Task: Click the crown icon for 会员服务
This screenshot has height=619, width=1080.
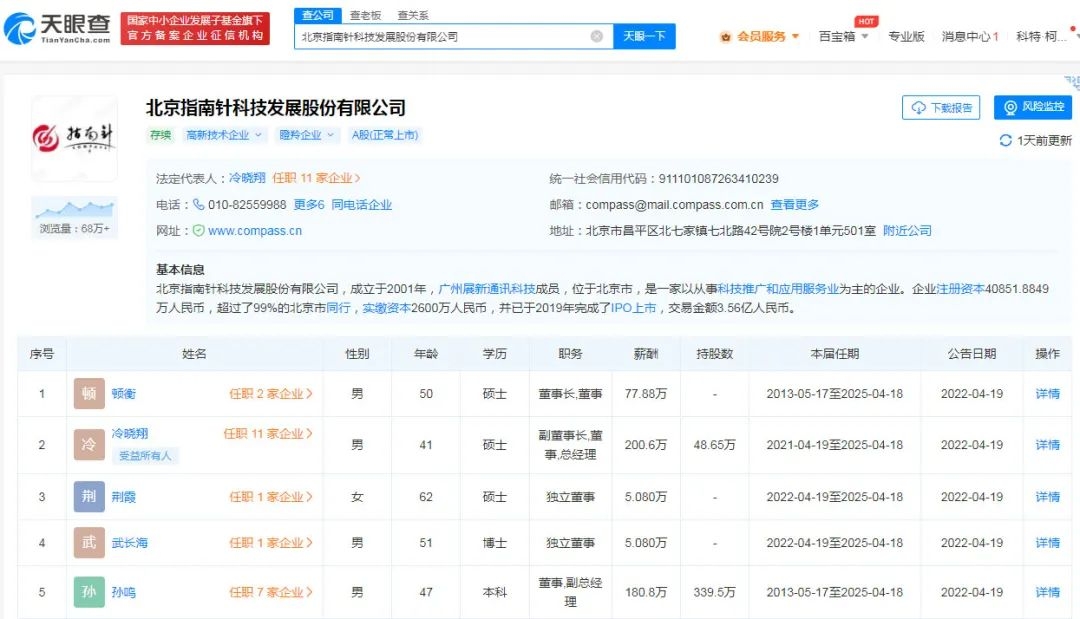Action: click(x=725, y=37)
